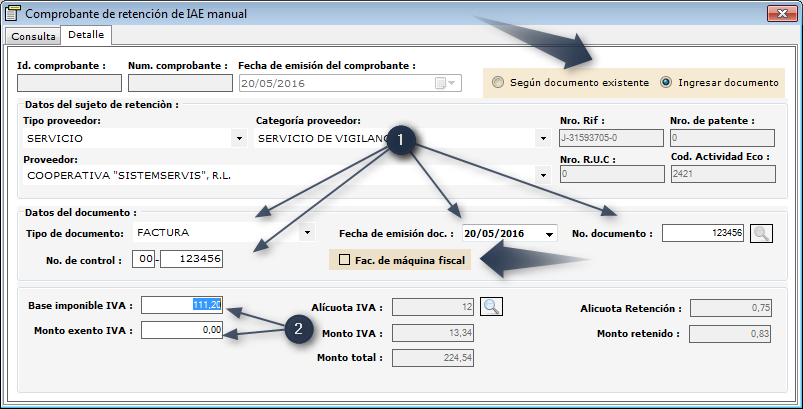This screenshot has height=409, width=803.
Task: Click the Alícuota IVA value field
Action: 433,307
